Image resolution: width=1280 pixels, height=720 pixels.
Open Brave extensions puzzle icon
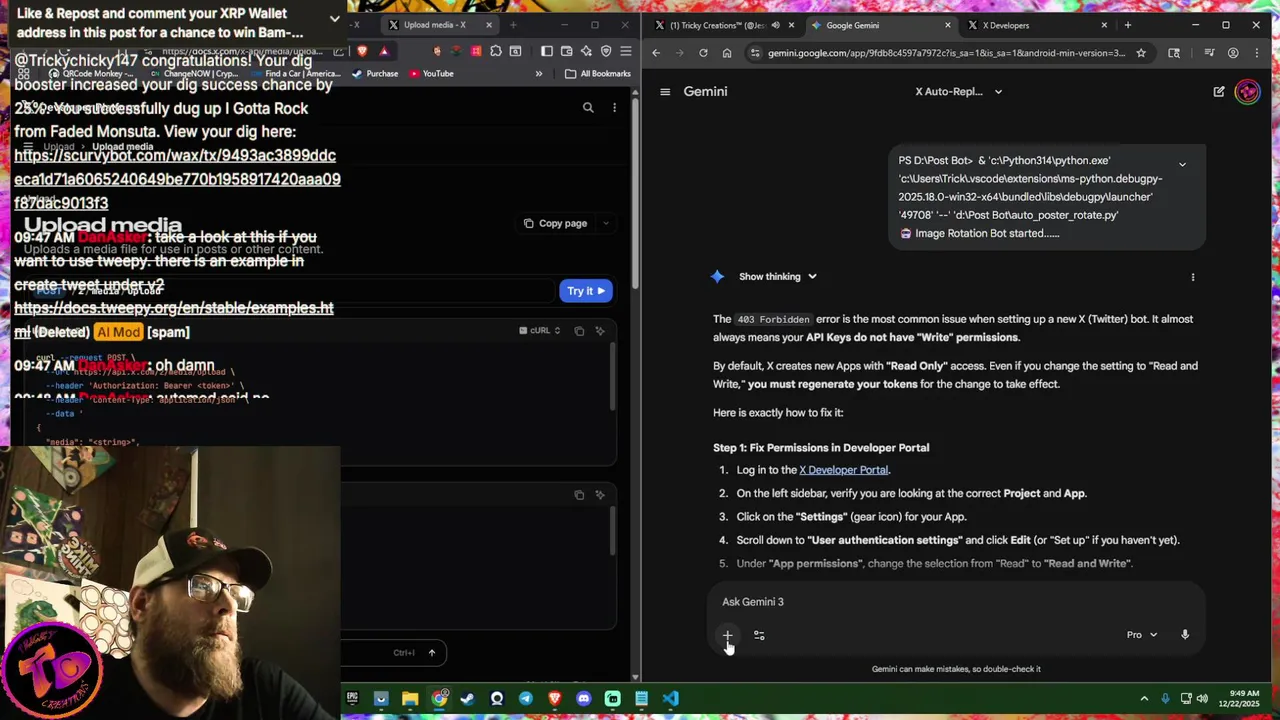pyautogui.click(x=496, y=51)
